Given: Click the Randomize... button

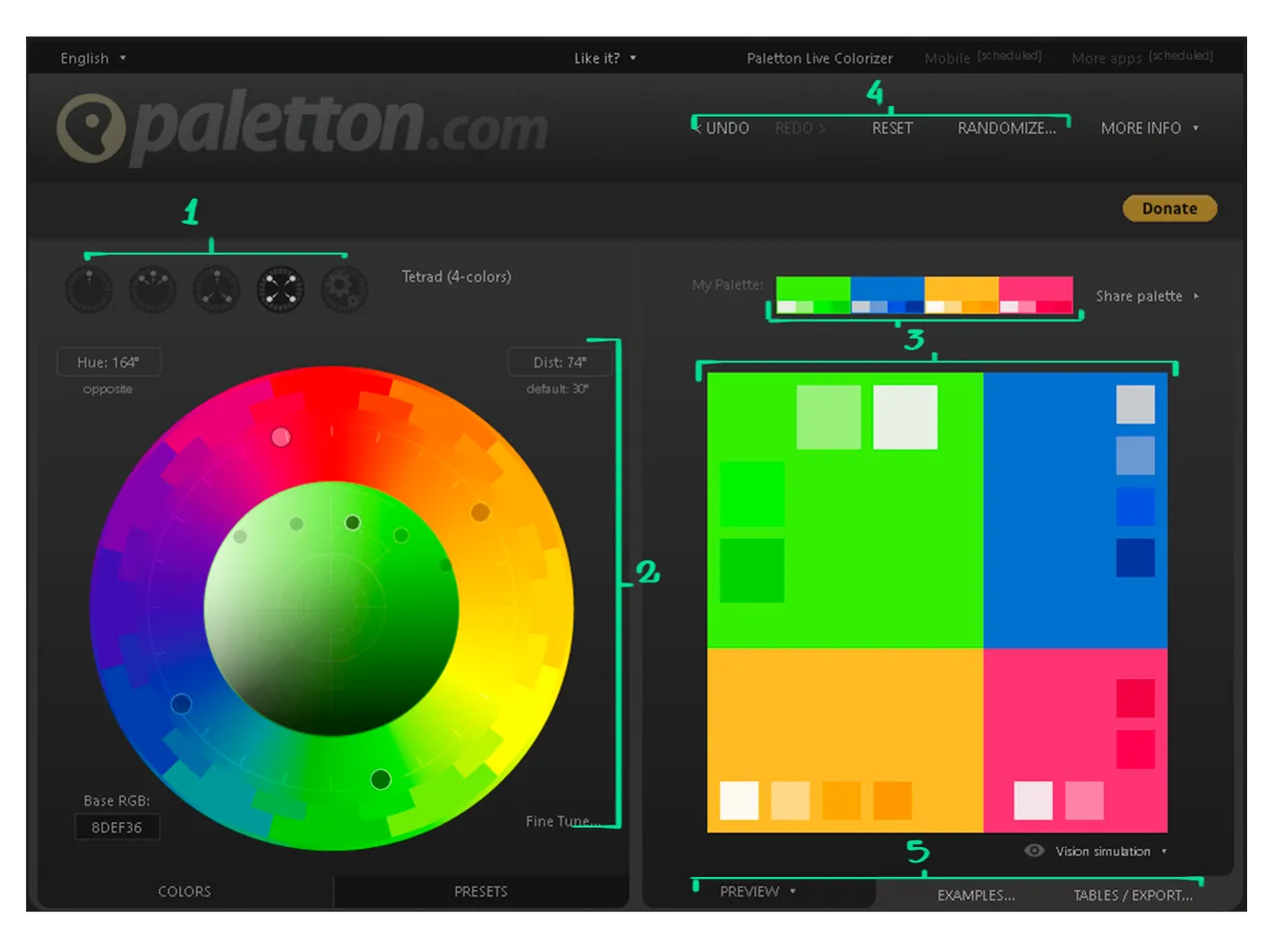Looking at the screenshot, I should point(1006,128).
